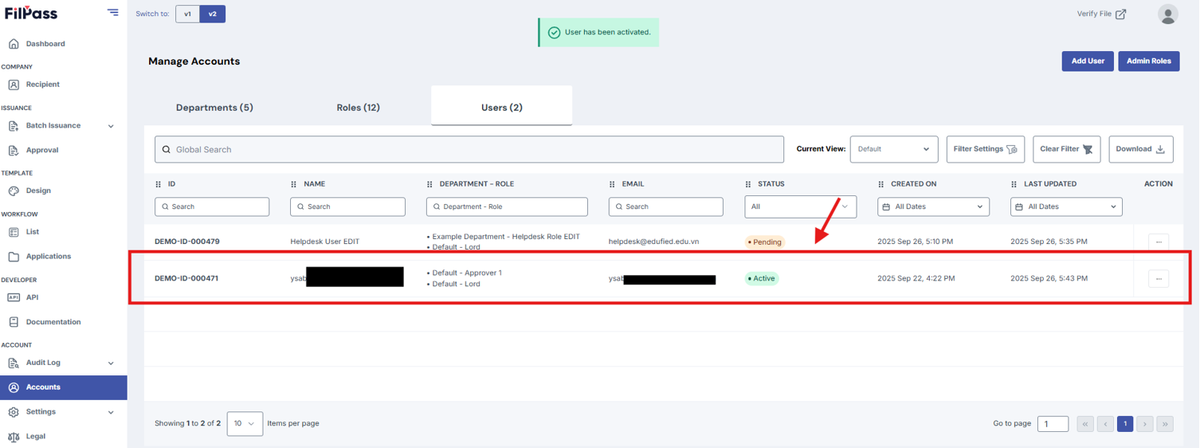Open the Current View dropdown
The image size is (1200, 448).
point(894,149)
